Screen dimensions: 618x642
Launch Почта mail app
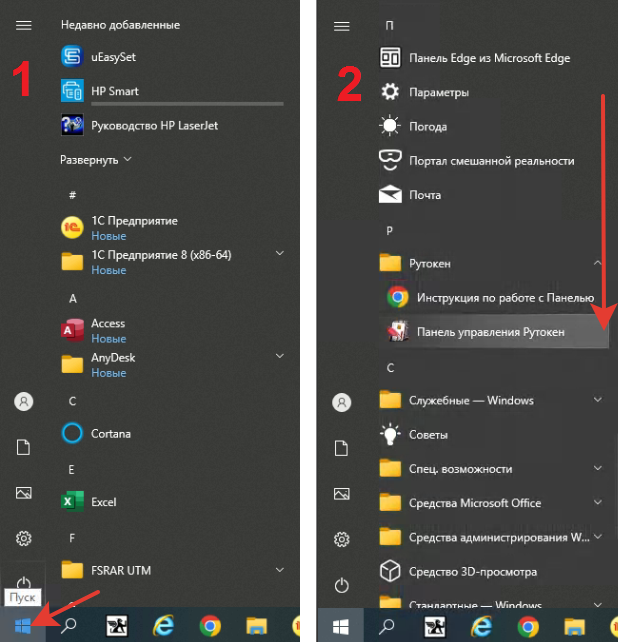(410, 195)
